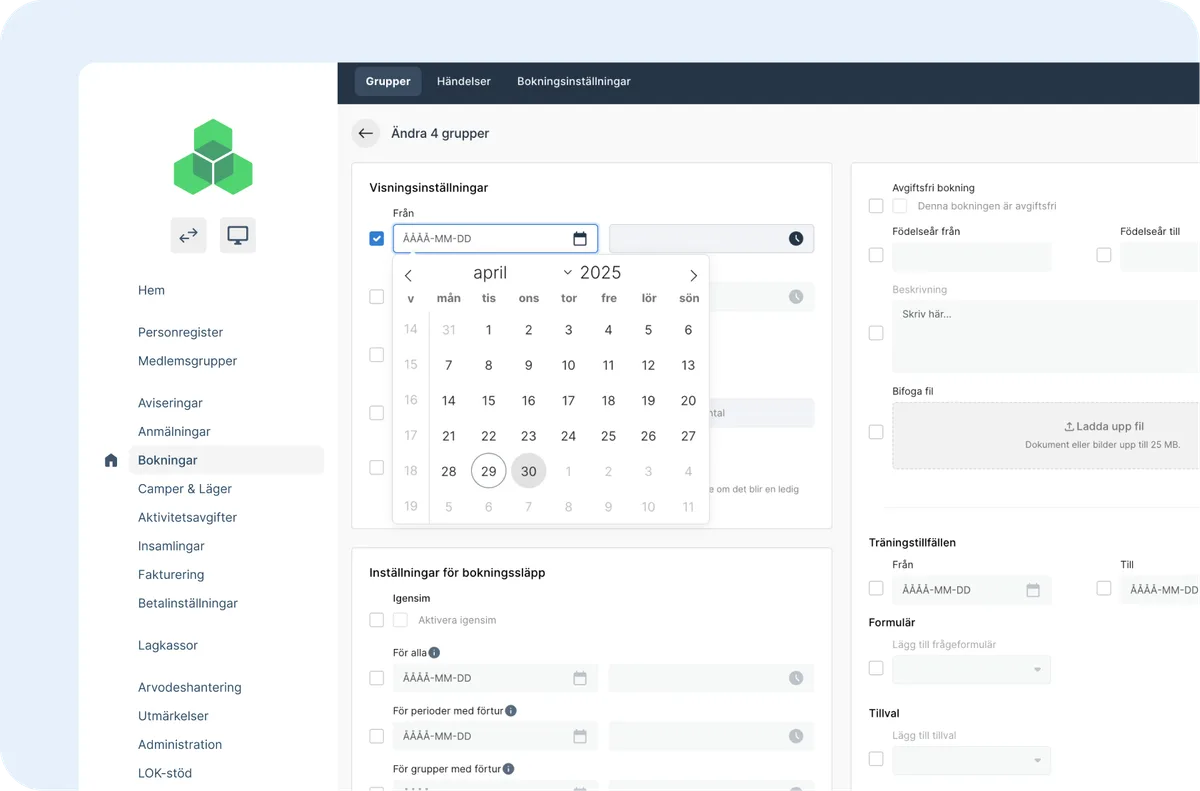The height and width of the screenshot is (791, 1200).
Task: Click the monitor screen icon button
Action: pyautogui.click(x=238, y=235)
